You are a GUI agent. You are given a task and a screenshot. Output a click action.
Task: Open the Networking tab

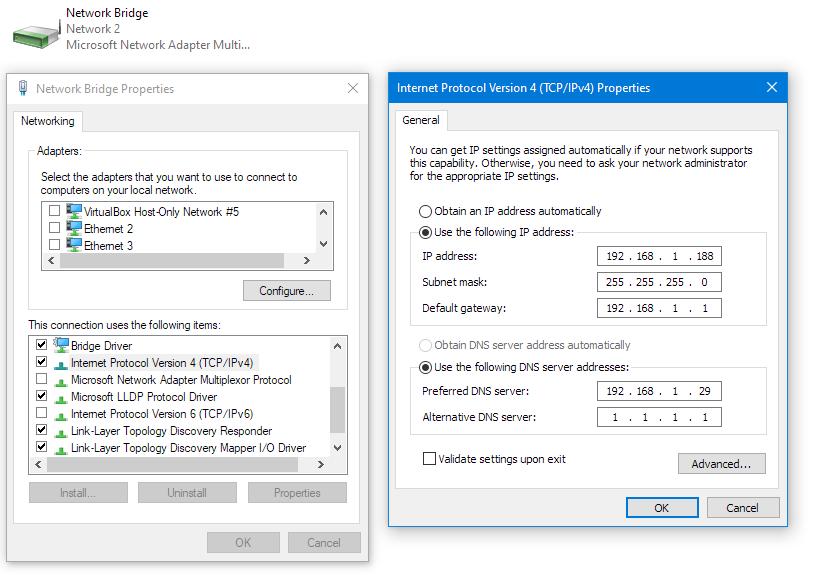pos(47,121)
